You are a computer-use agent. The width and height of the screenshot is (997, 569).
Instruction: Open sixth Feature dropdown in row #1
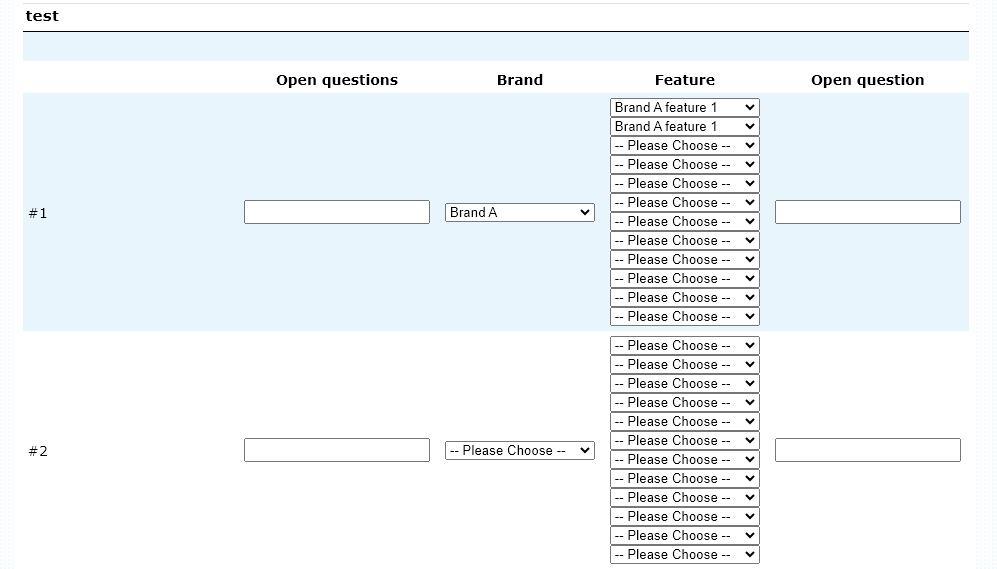coord(684,202)
